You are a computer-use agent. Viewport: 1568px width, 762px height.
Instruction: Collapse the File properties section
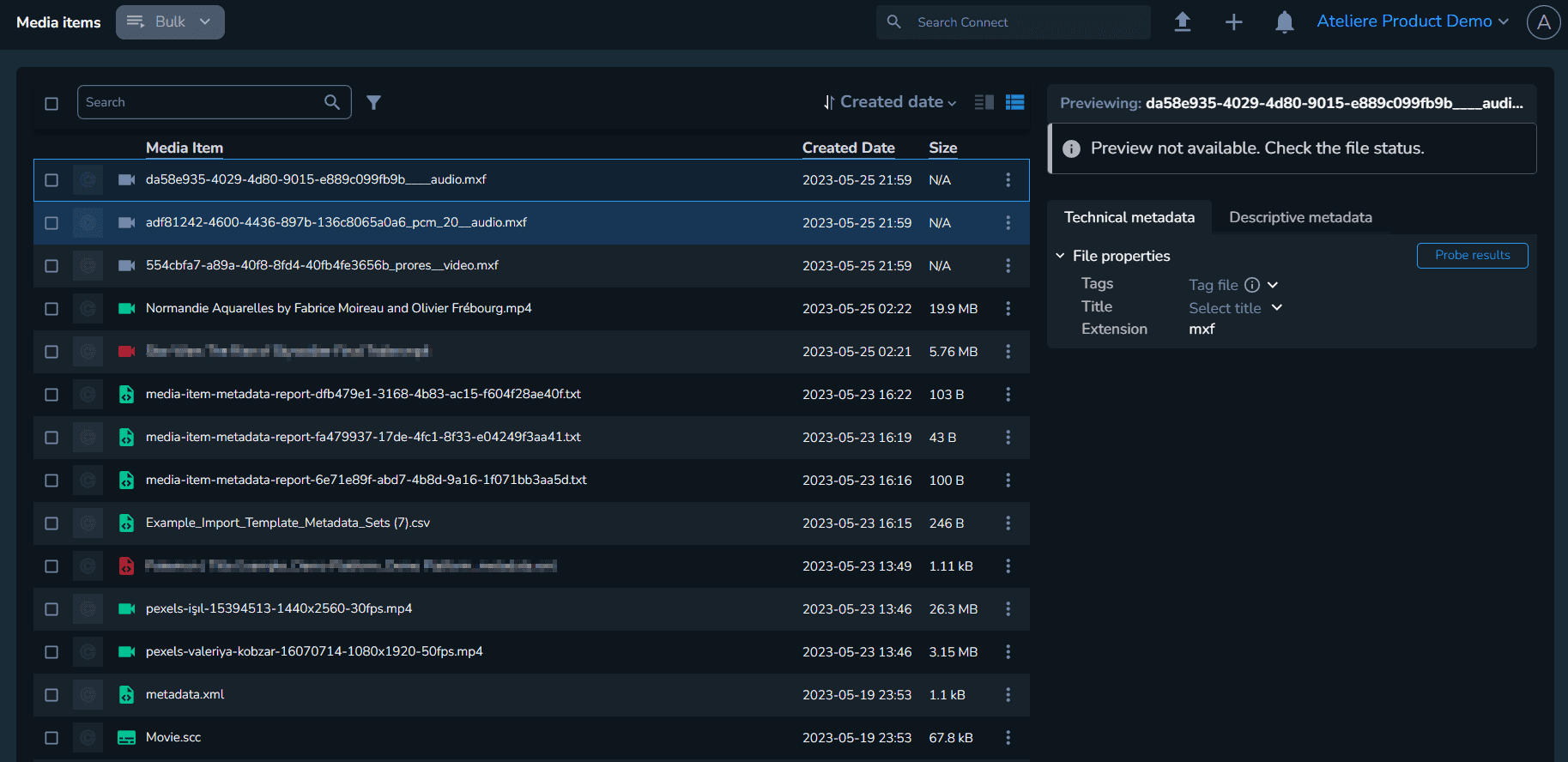(1060, 256)
